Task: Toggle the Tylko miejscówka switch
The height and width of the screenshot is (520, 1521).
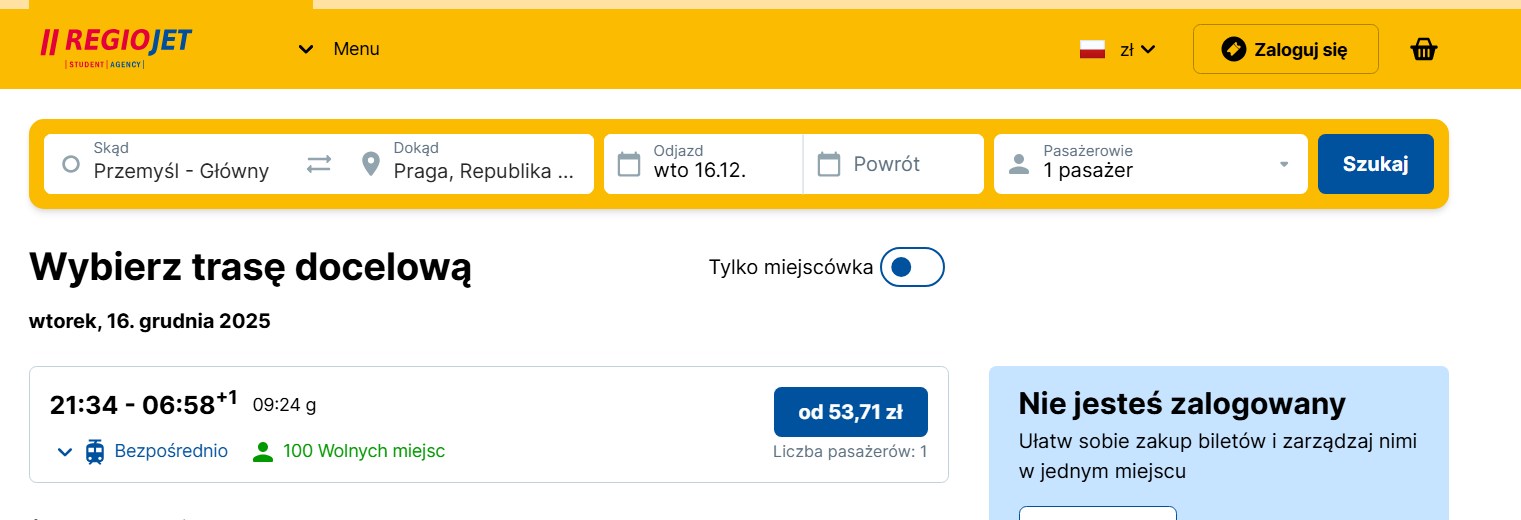Action: (912, 267)
